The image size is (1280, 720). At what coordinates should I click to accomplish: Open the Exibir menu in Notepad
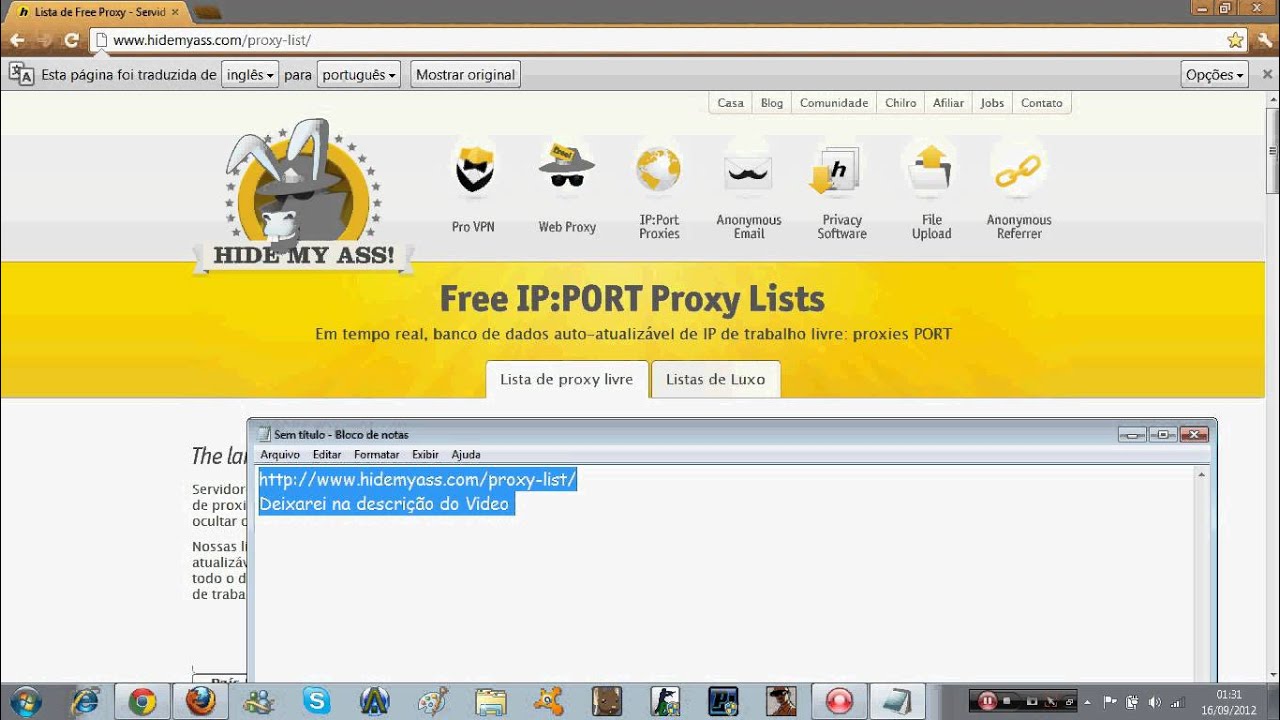425,454
